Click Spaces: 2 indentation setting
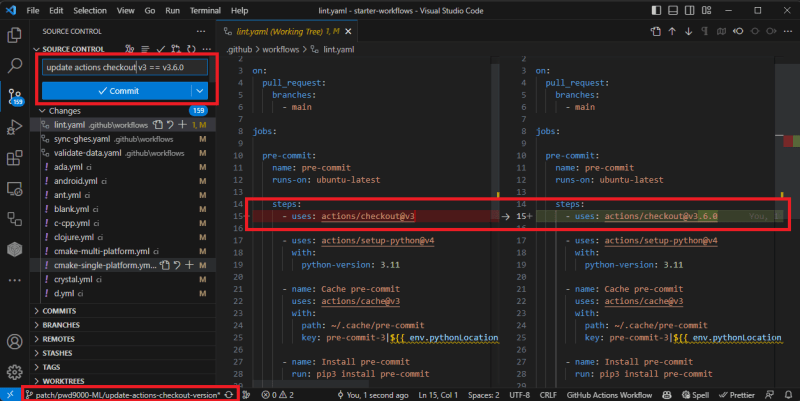The height and width of the screenshot is (401, 800). 483,395
